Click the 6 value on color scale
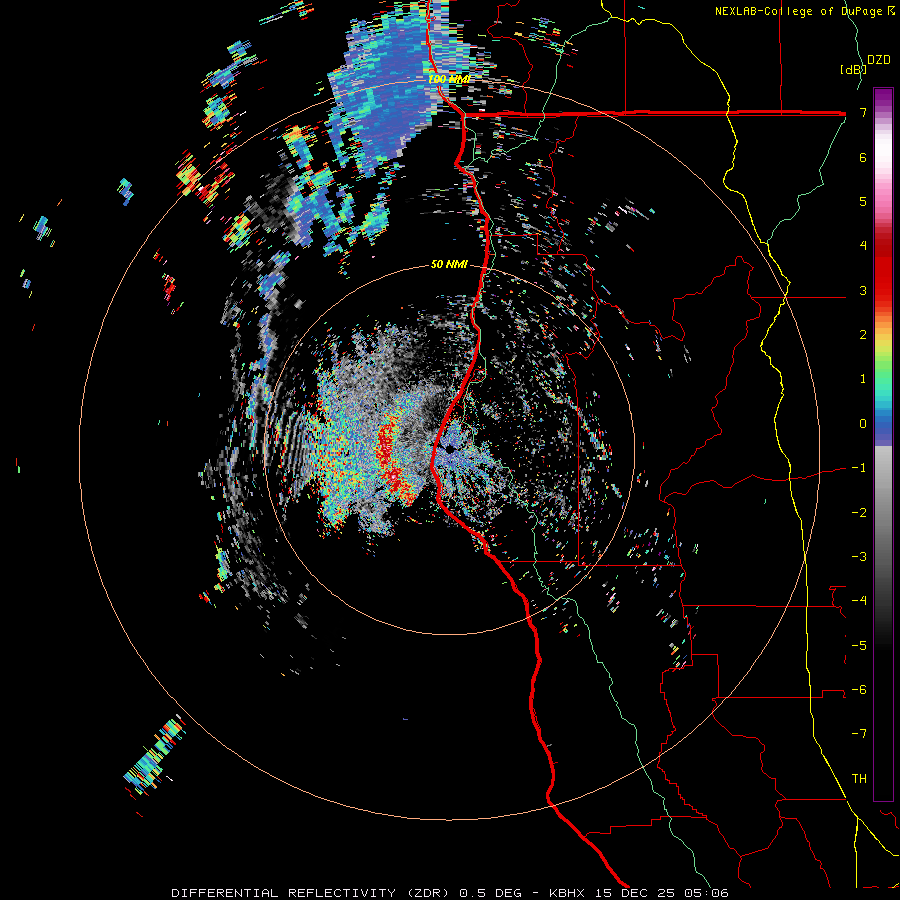Viewport: 900px width, 900px height. coord(863,157)
